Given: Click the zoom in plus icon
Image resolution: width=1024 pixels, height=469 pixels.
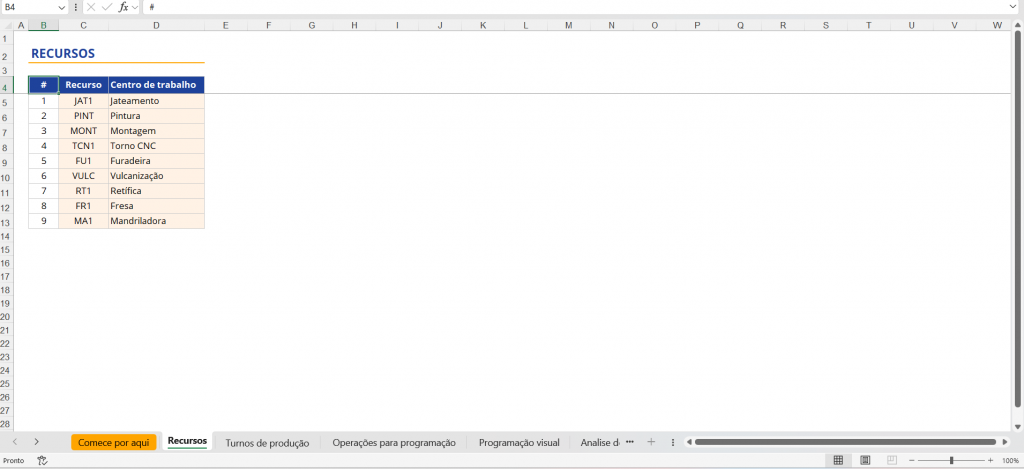Looking at the screenshot, I should [992, 460].
